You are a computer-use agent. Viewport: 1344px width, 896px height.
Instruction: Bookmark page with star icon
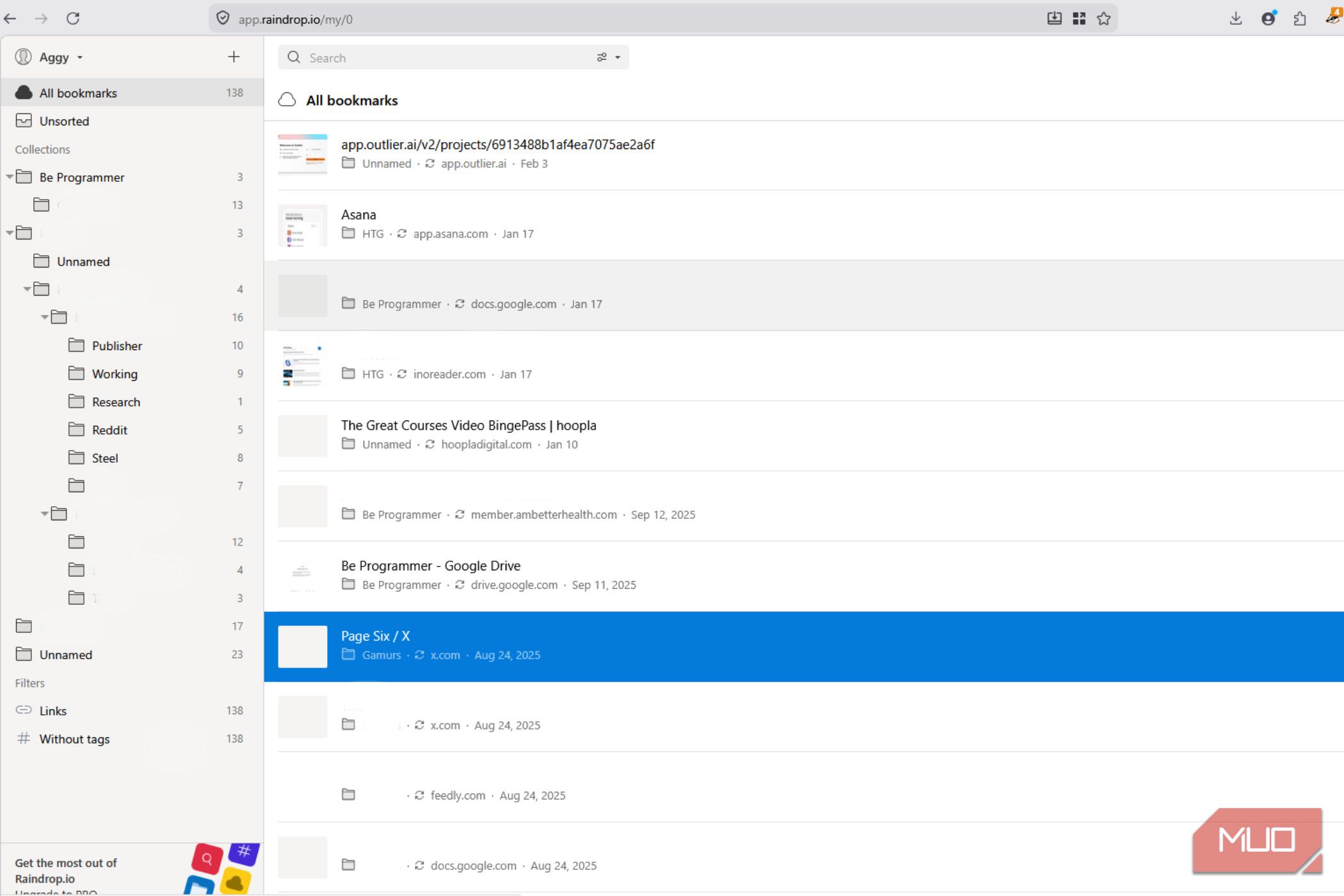click(x=1103, y=19)
